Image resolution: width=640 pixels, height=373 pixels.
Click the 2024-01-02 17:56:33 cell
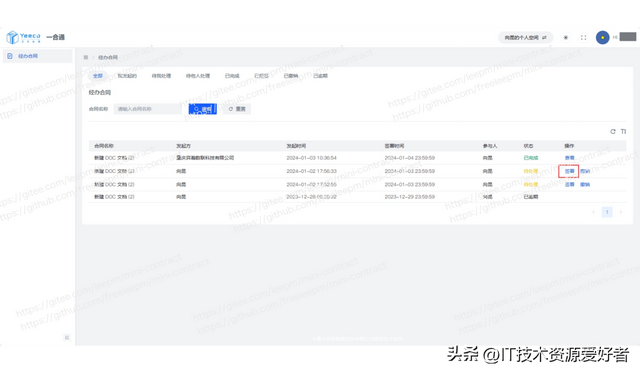point(311,171)
